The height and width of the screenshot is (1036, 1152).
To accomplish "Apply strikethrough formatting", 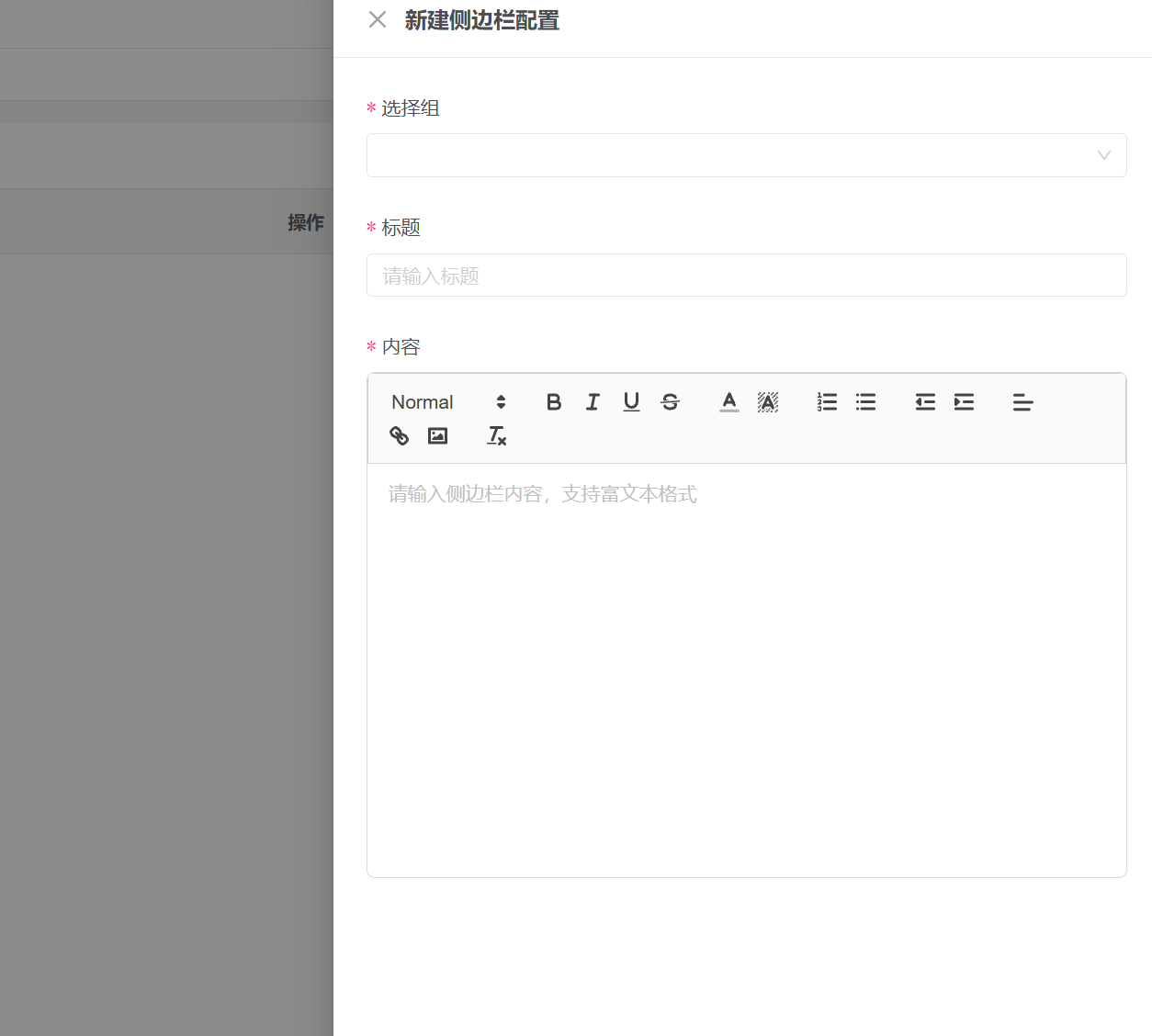I will pos(670,401).
